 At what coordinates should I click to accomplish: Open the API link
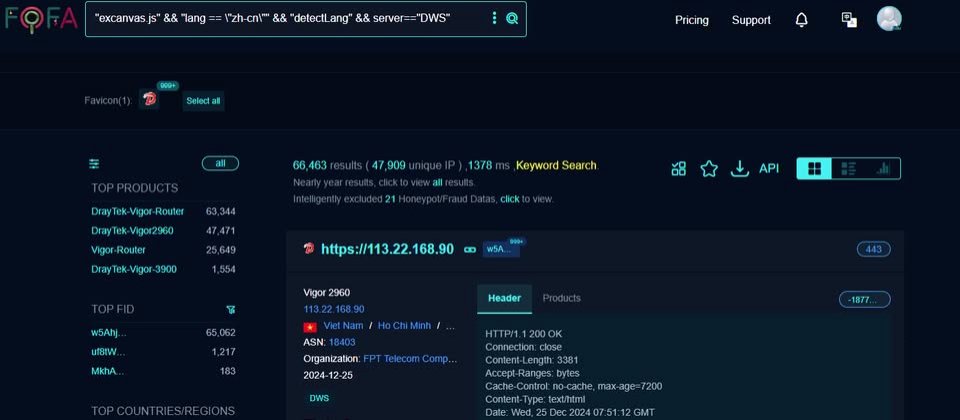pyautogui.click(x=769, y=168)
